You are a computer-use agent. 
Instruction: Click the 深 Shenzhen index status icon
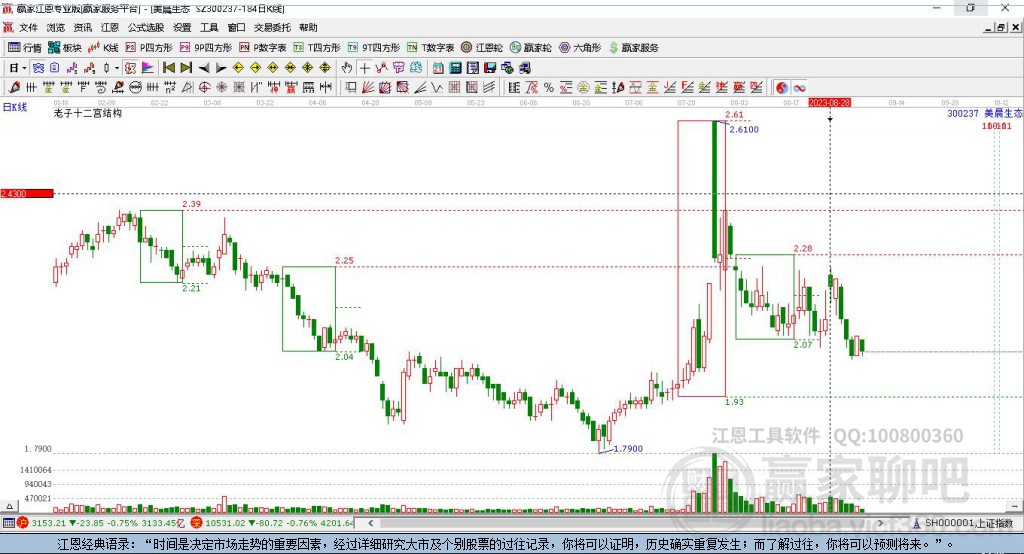click(x=196, y=523)
